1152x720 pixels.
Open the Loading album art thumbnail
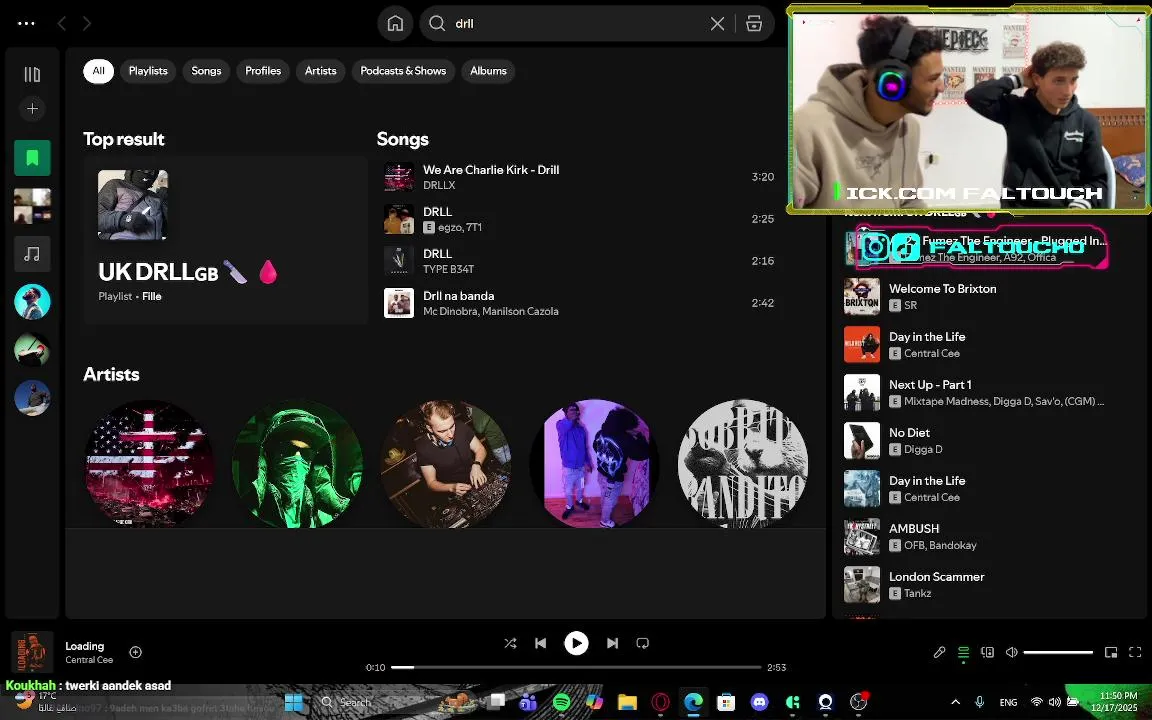point(32,652)
